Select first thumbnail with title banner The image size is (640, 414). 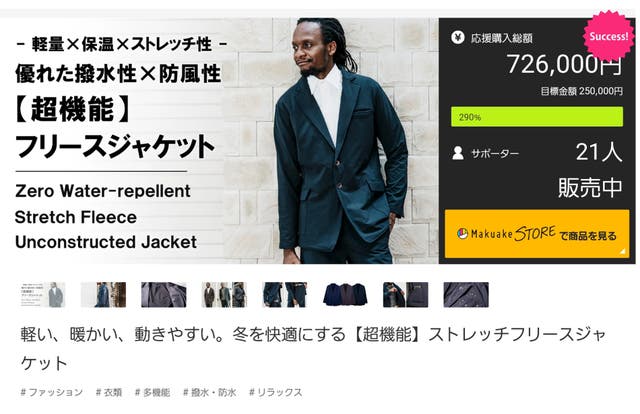(x=43, y=294)
